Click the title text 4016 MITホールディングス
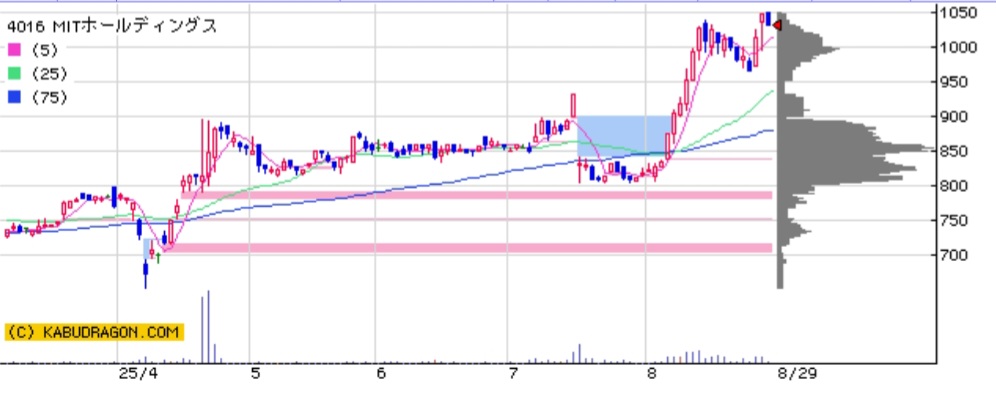Viewport: 996px width, 401px height. tap(112, 26)
